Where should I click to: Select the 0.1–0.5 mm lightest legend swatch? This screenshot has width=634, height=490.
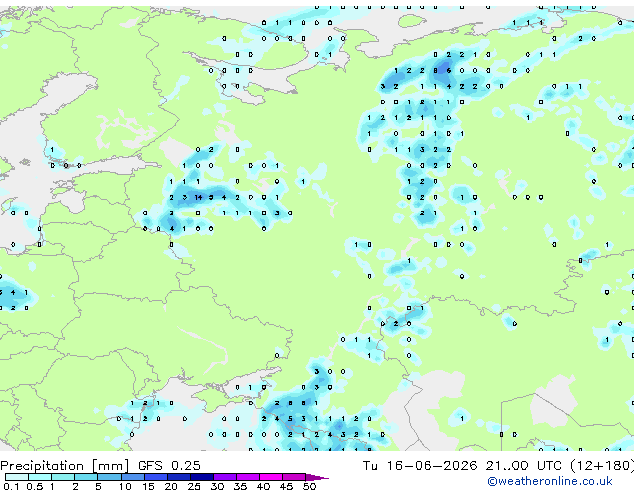[17, 477]
